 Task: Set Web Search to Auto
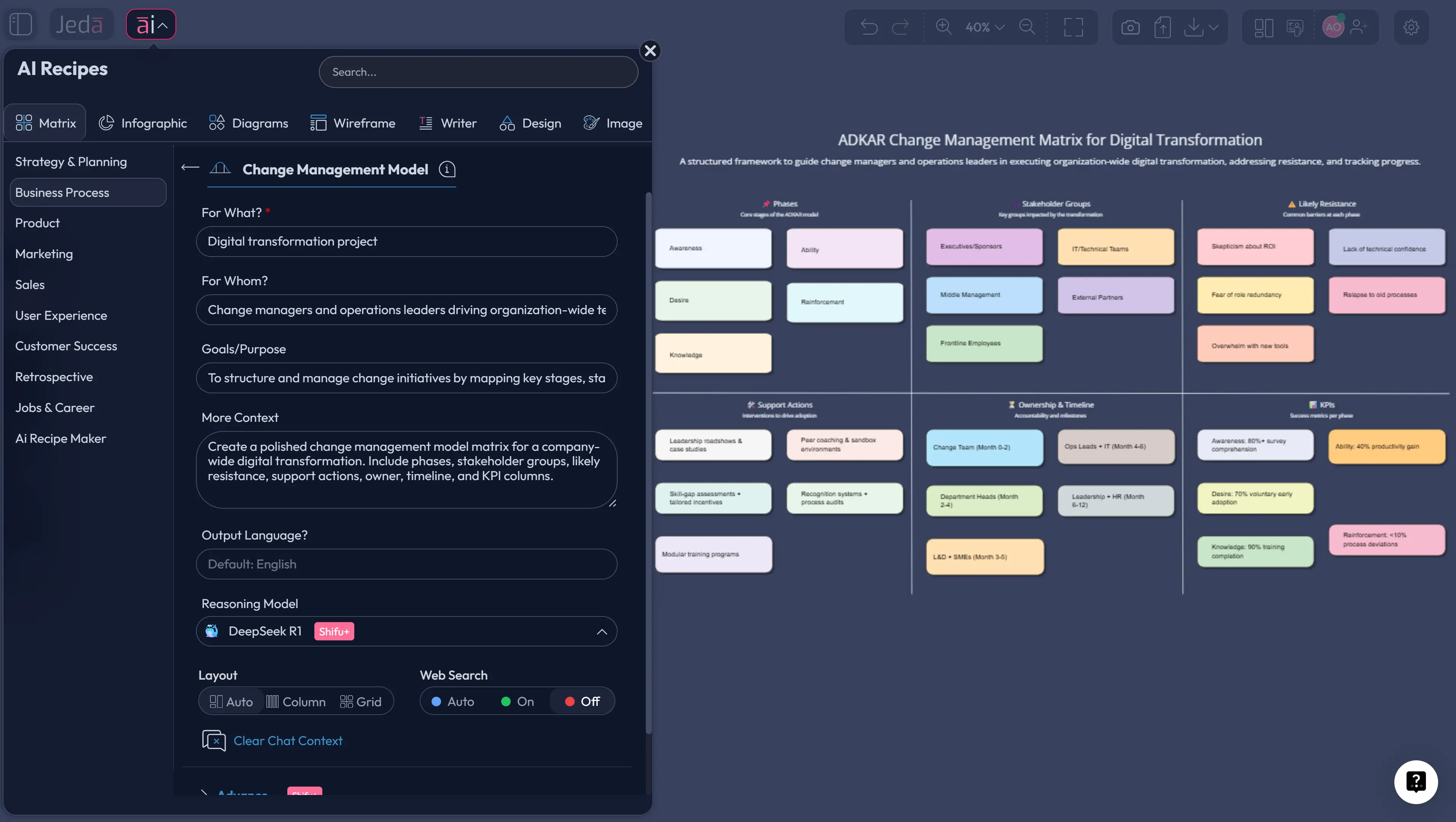[453, 701]
